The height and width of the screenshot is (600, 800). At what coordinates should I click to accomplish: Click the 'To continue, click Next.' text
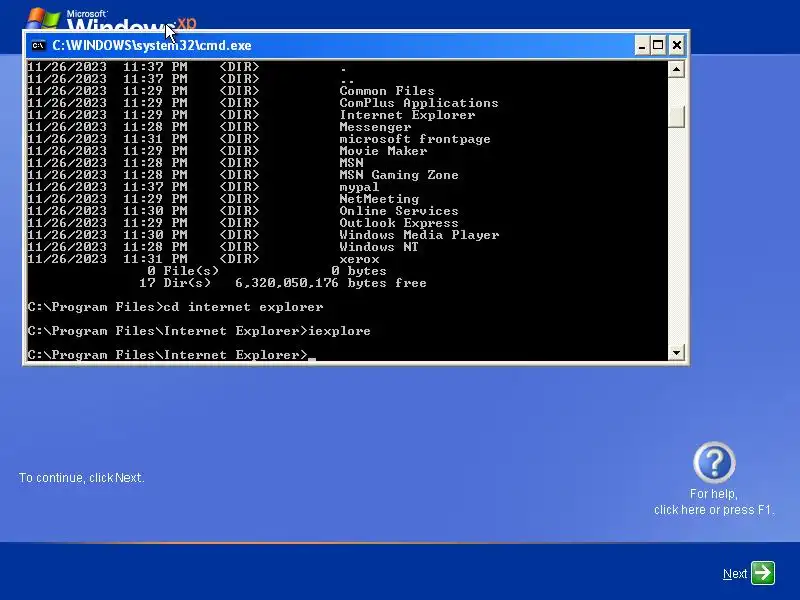[81, 478]
